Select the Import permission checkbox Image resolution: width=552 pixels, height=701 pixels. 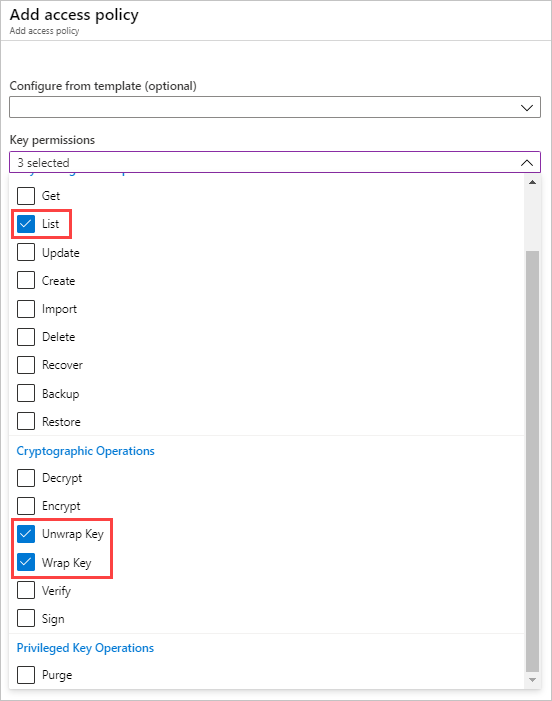point(26,309)
